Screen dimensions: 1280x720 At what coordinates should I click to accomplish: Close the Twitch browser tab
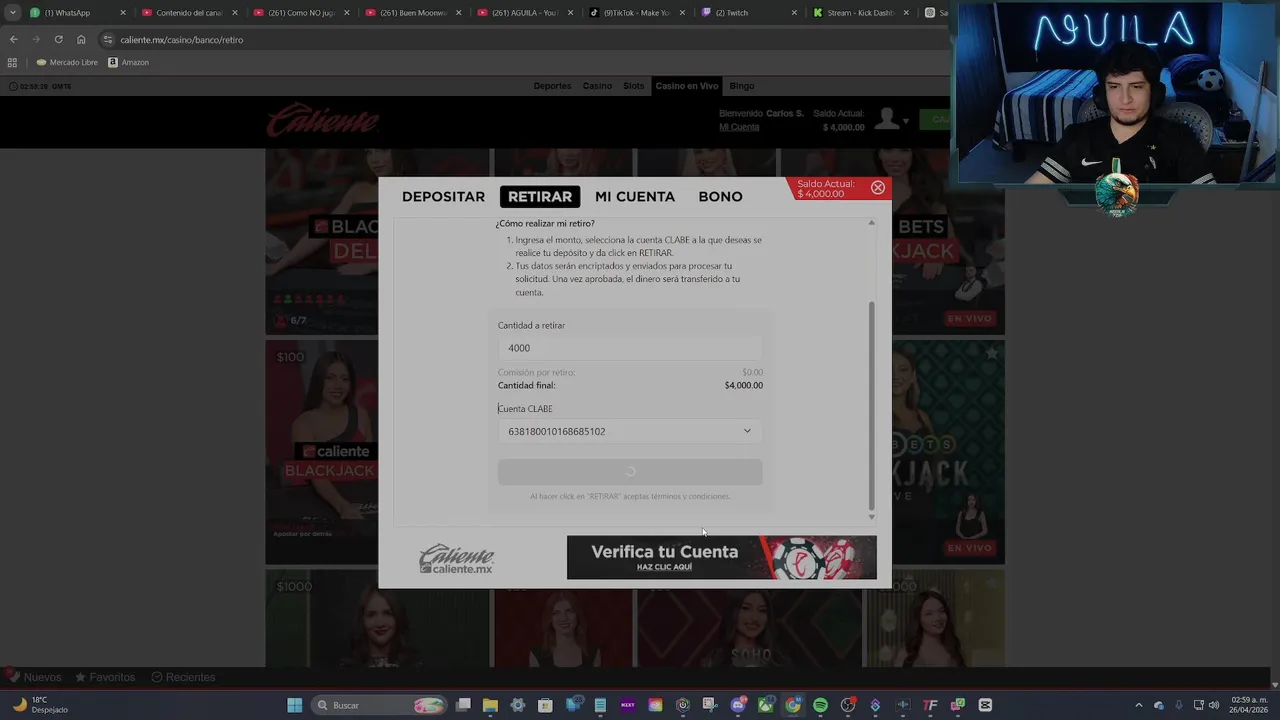(795, 13)
